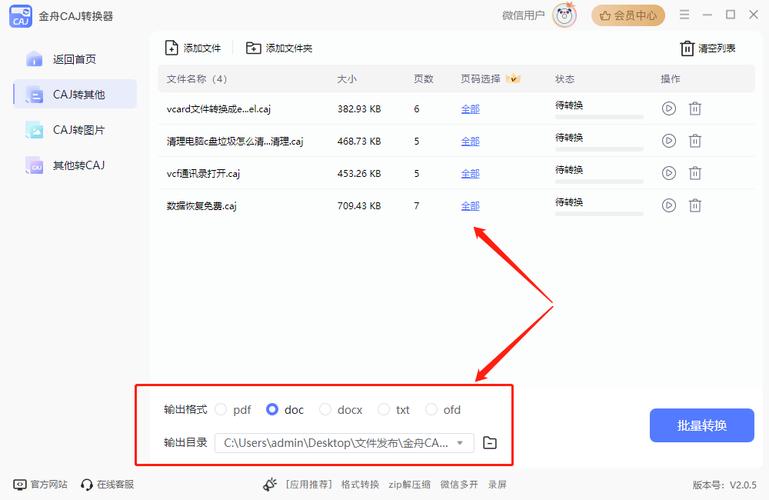This screenshot has width=769, height=500.
Task: Click the 添加文件夹 label
Action: 289,48
